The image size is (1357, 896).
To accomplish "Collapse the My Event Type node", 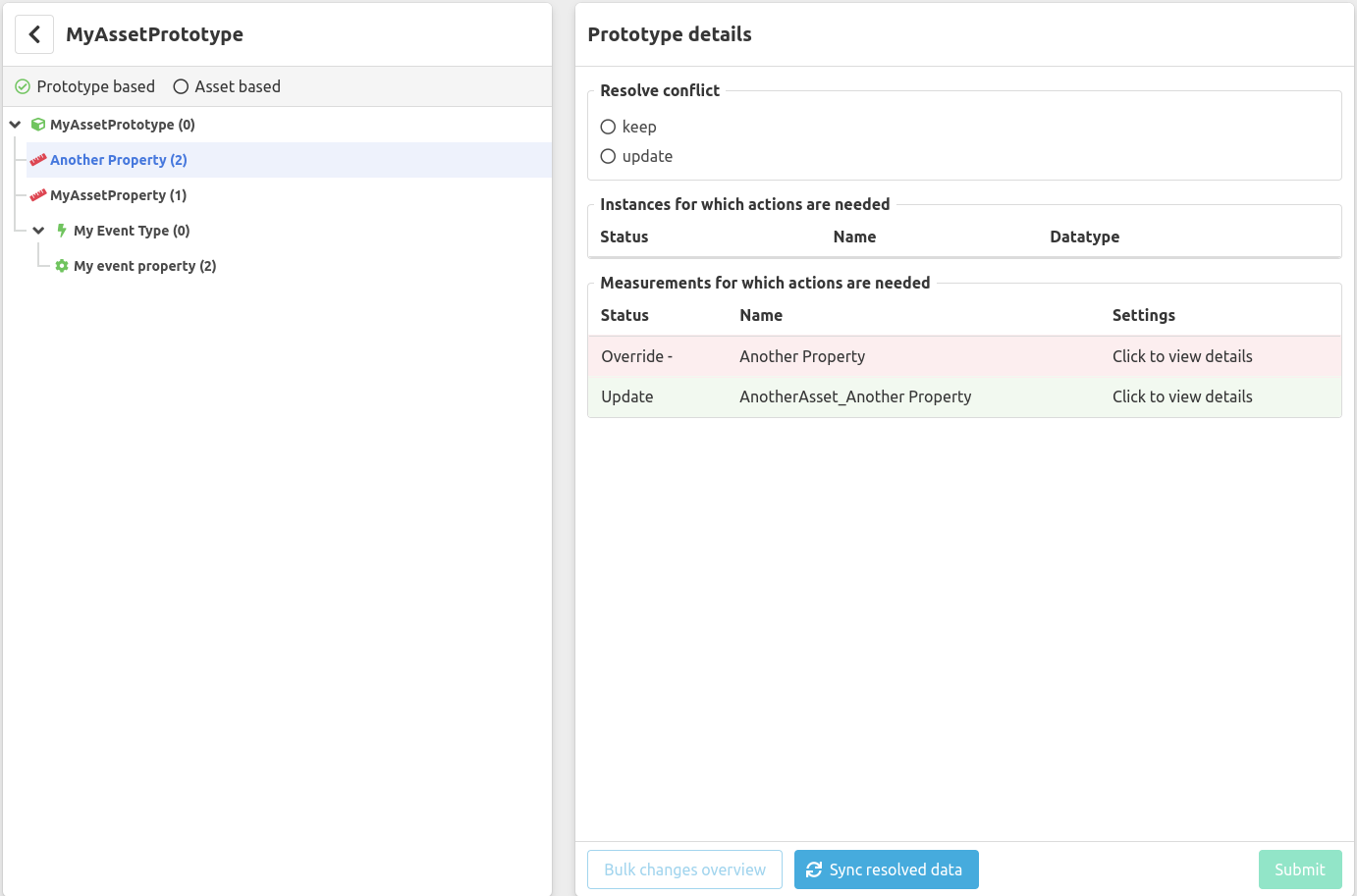I will tap(38, 231).
